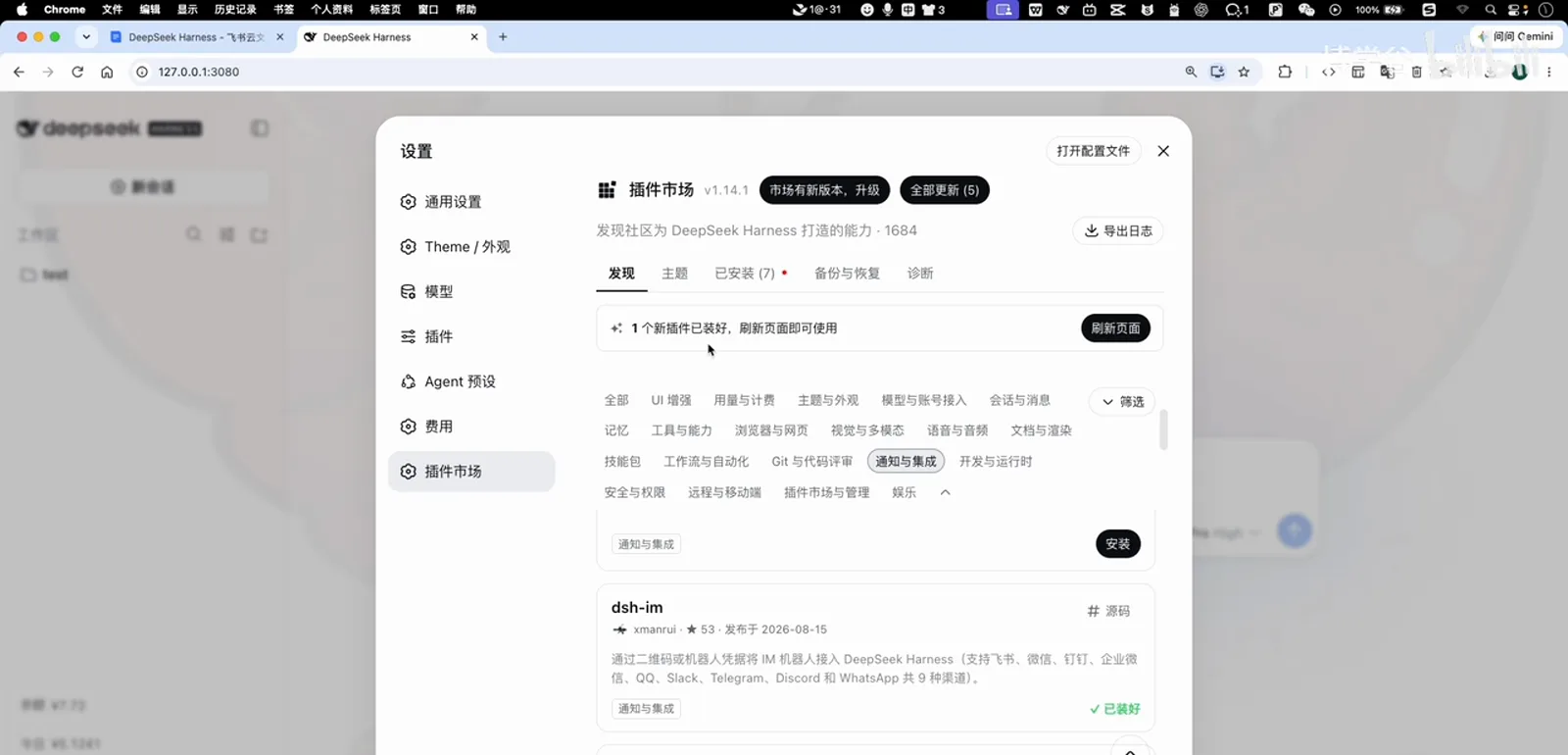Click the code brackets extension icon

coord(1329,72)
